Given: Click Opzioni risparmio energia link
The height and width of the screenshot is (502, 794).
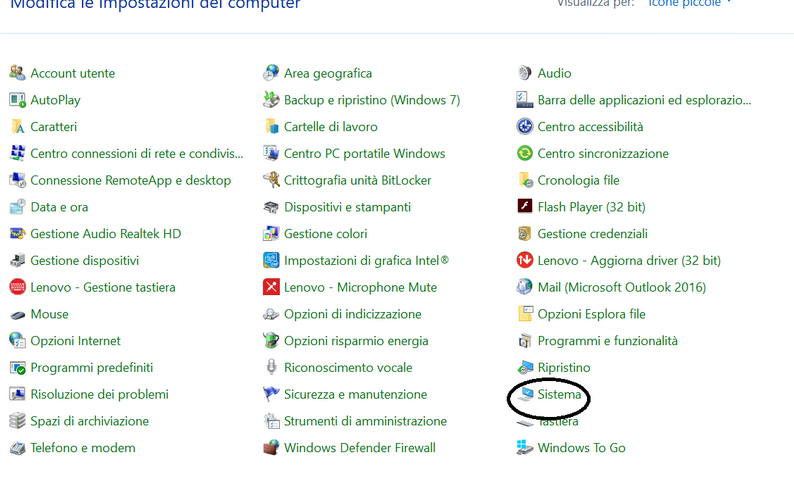Looking at the screenshot, I should click(356, 341).
